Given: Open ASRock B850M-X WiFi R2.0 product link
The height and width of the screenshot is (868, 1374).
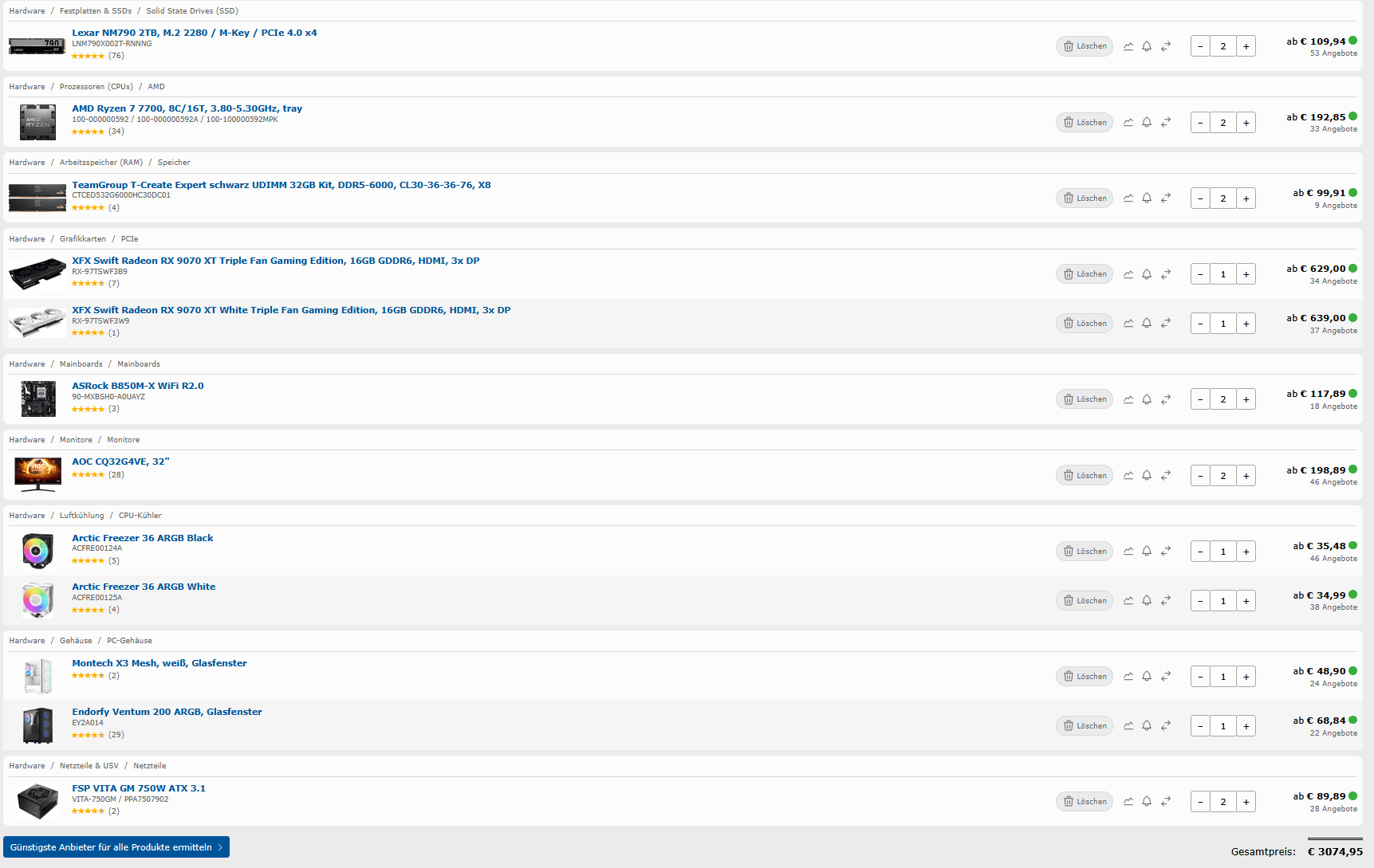Looking at the screenshot, I should click(138, 386).
